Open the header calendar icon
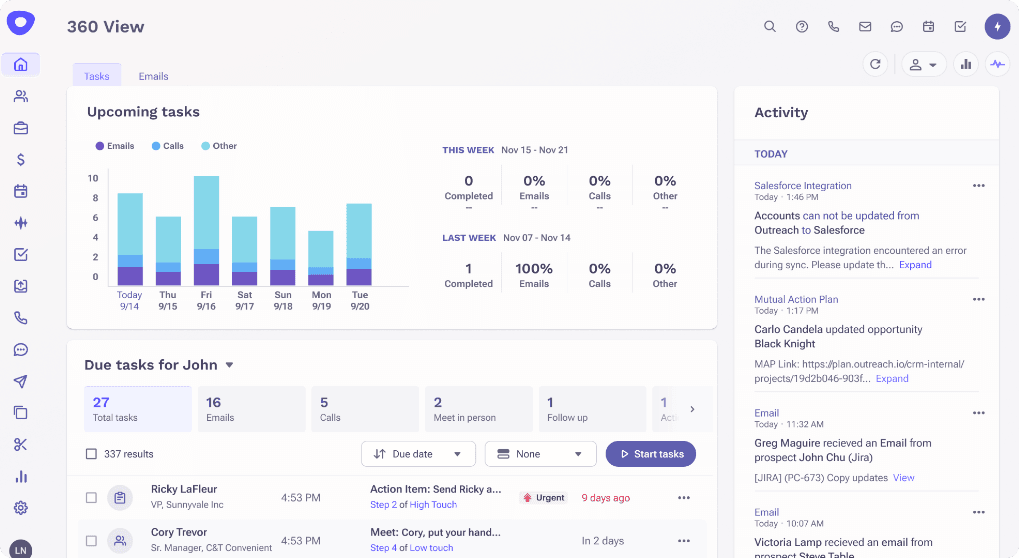Image resolution: width=1019 pixels, height=558 pixels. click(928, 27)
